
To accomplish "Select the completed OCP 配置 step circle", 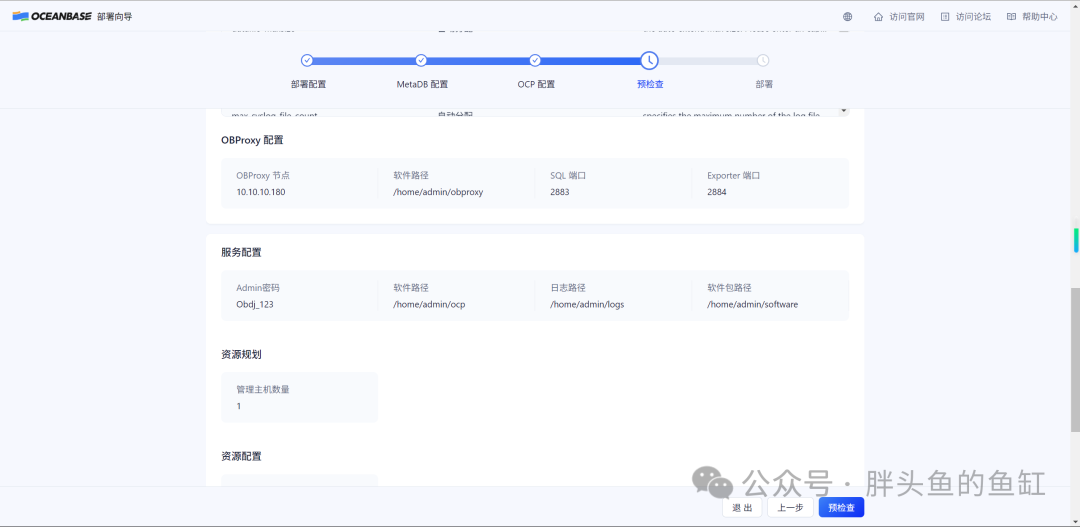I will [x=535, y=61].
